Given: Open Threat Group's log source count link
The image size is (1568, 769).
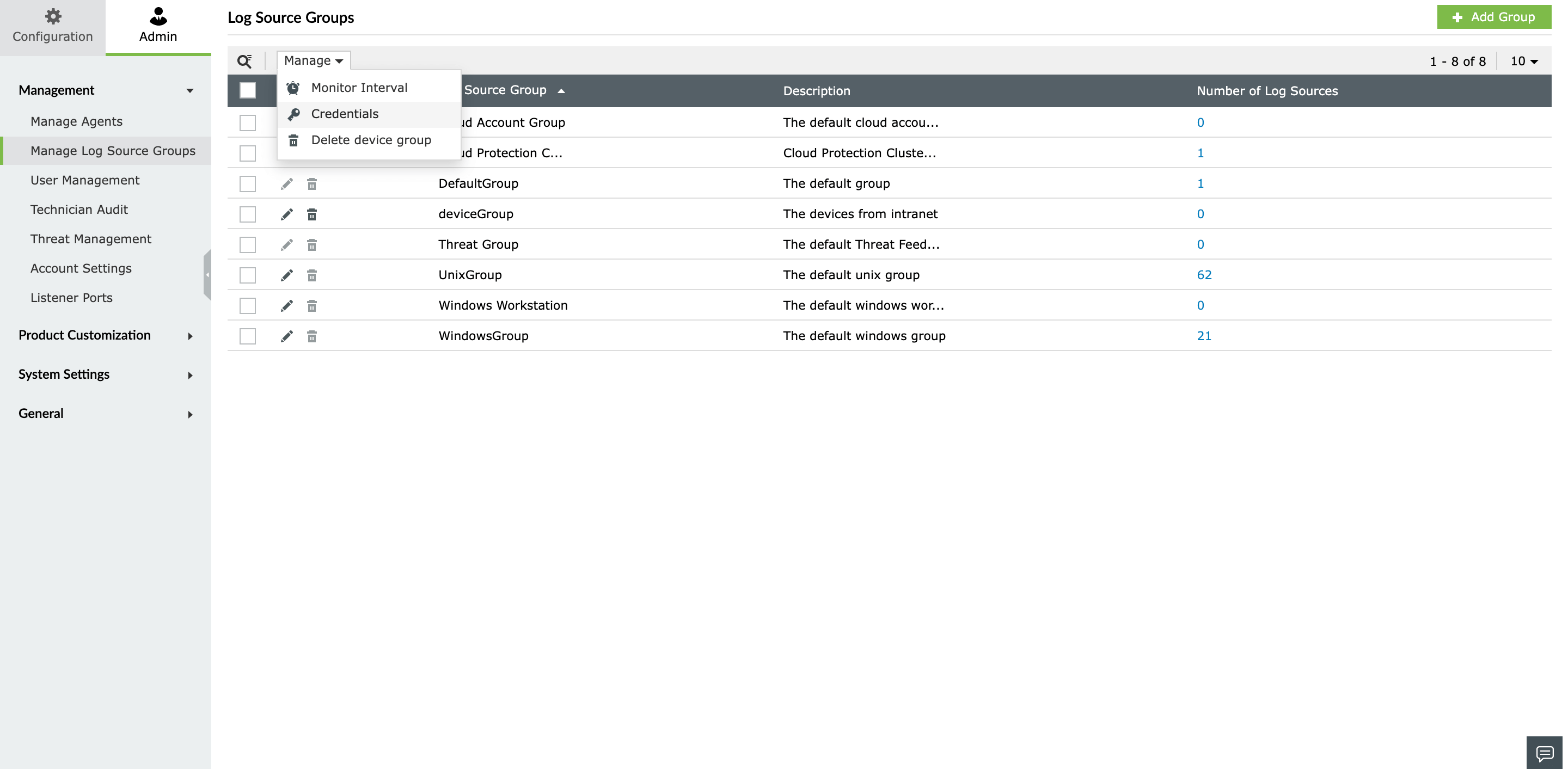Looking at the screenshot, I should (1200, 244).
